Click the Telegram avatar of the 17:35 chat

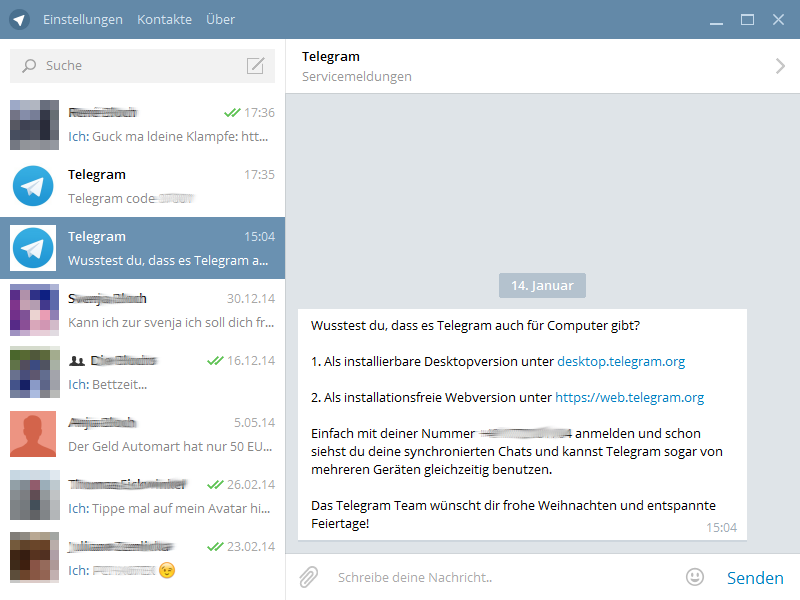[33, 186]
